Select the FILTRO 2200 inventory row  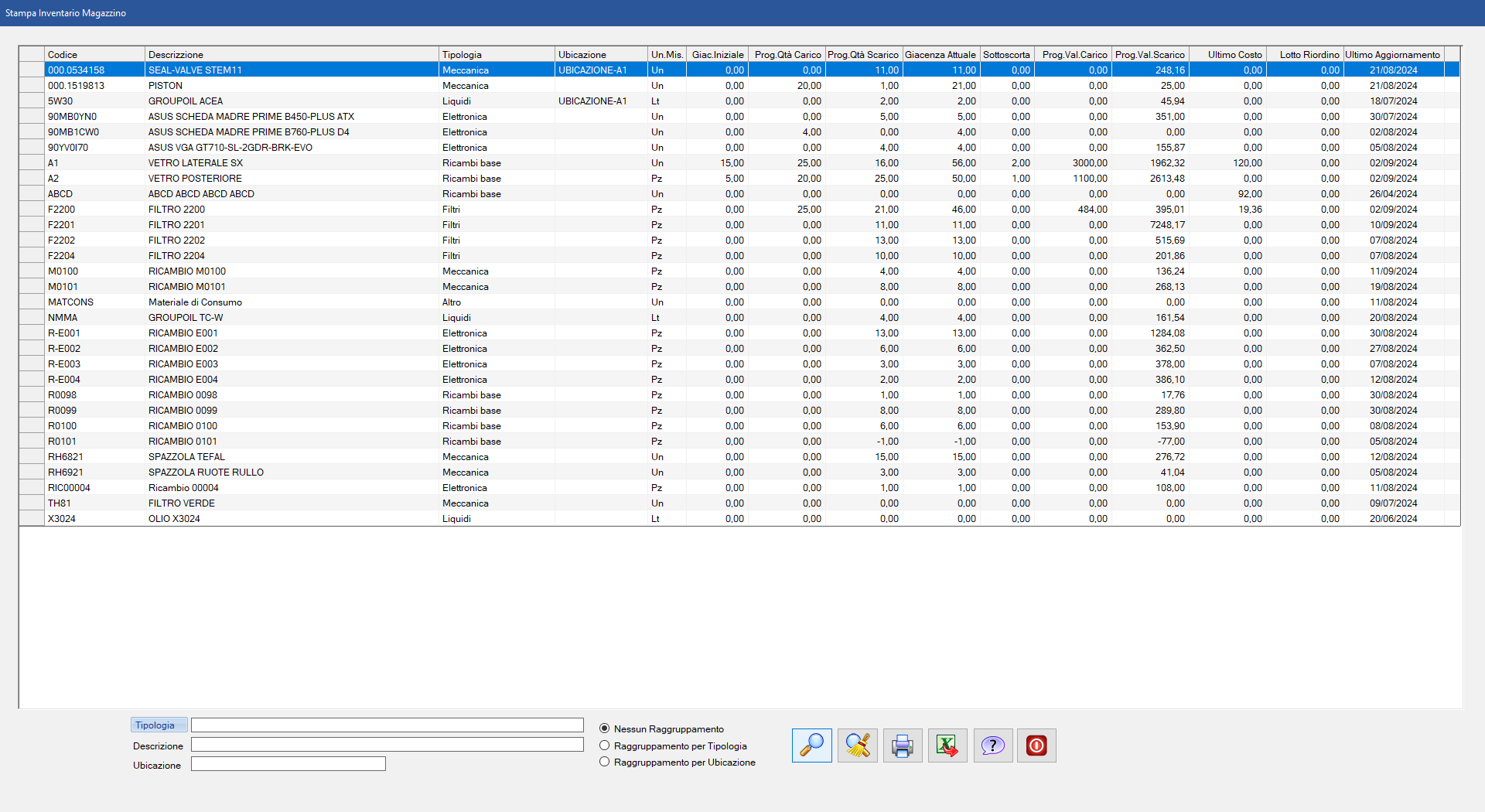tap(177, 210)
